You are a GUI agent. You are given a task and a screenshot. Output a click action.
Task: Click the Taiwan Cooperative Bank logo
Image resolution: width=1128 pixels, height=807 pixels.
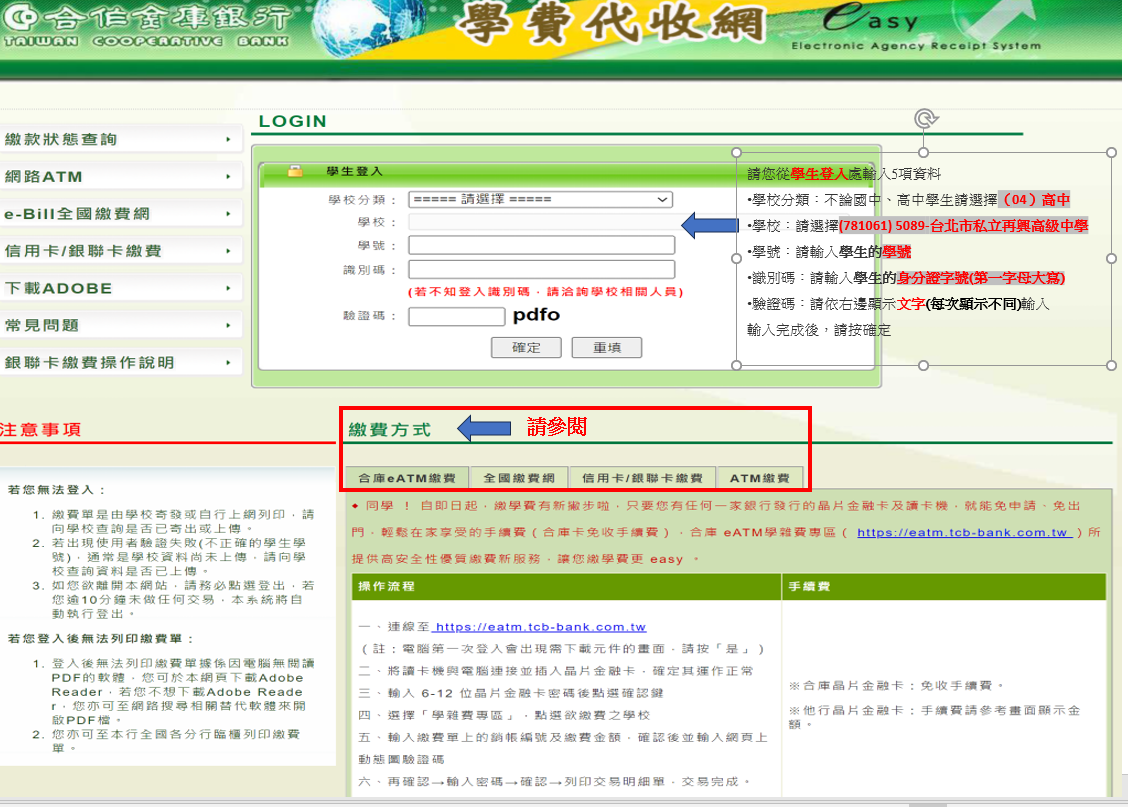coord(146,26)
